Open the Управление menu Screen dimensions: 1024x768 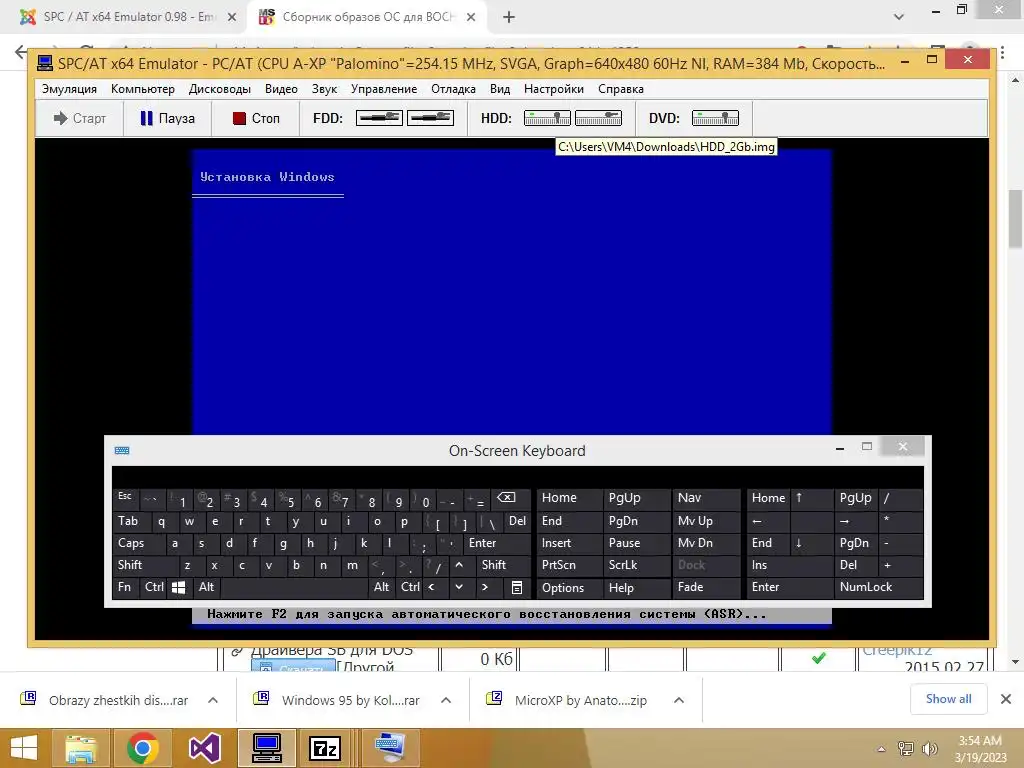point(383,89)
